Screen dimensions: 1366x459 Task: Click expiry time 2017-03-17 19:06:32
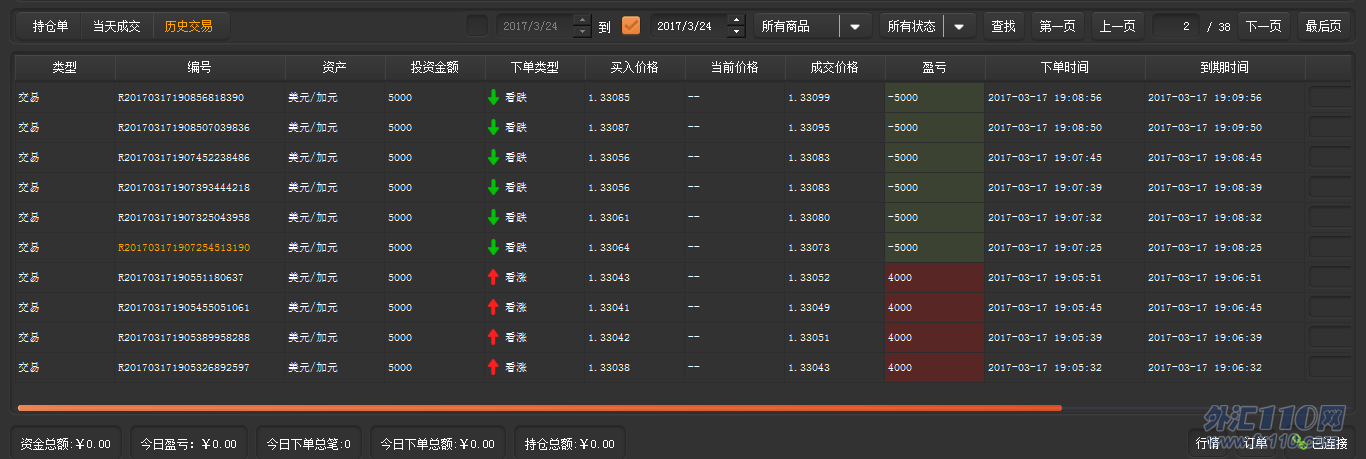[1205, 367]
